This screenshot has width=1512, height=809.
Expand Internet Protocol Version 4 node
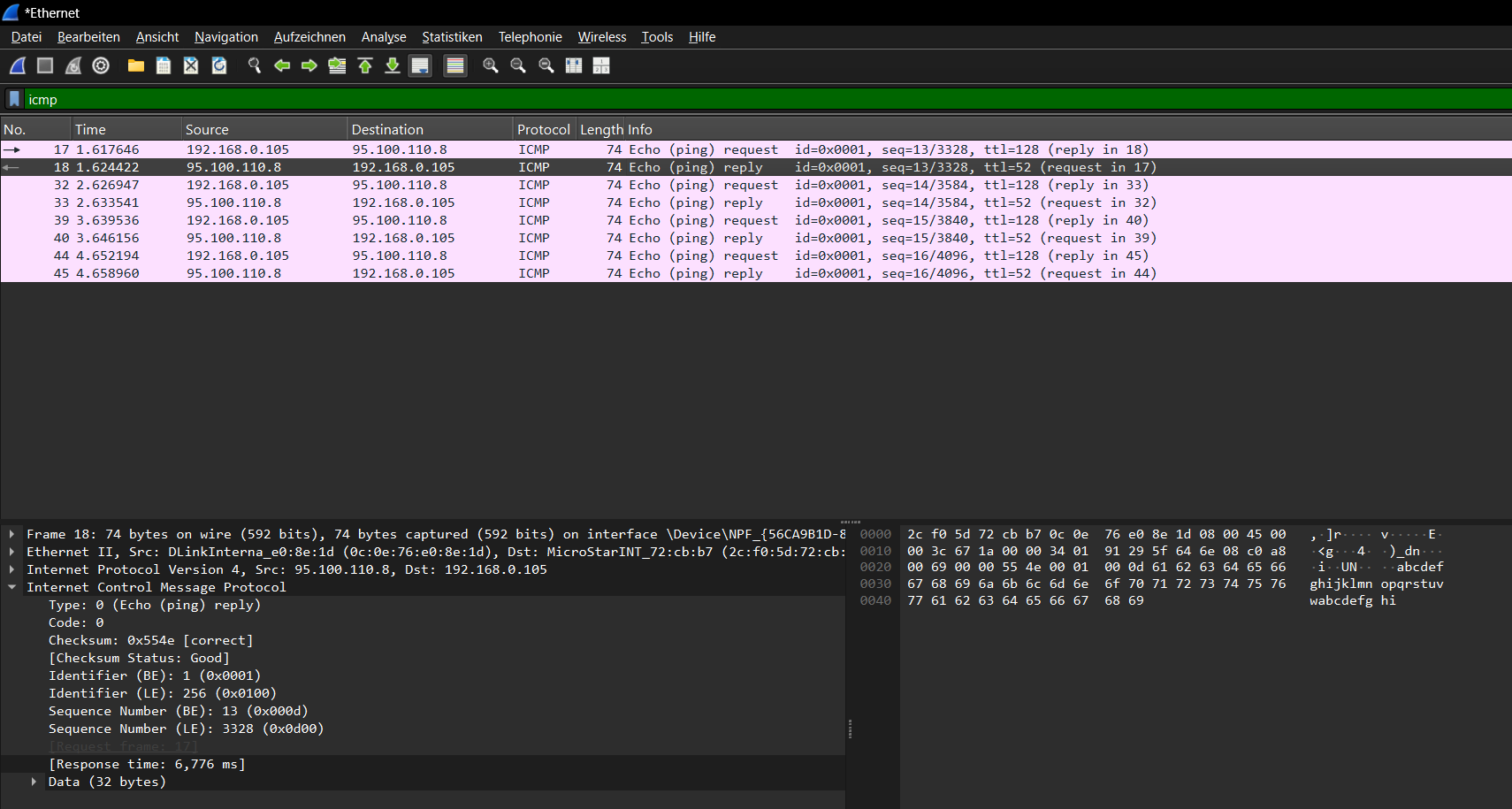(11, 569)
